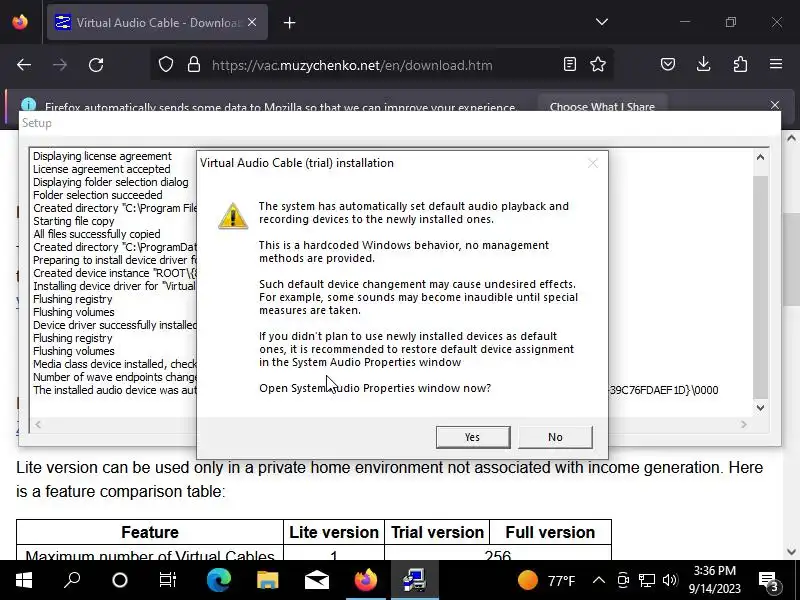Screen dimensions: 800x600
Task: Select log line 'Starting file copy'
Action: [73, 221]
